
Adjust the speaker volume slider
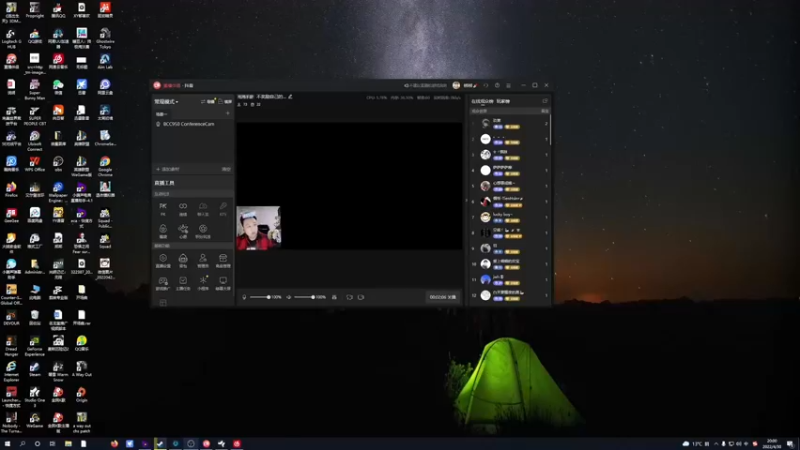(304, 297)
